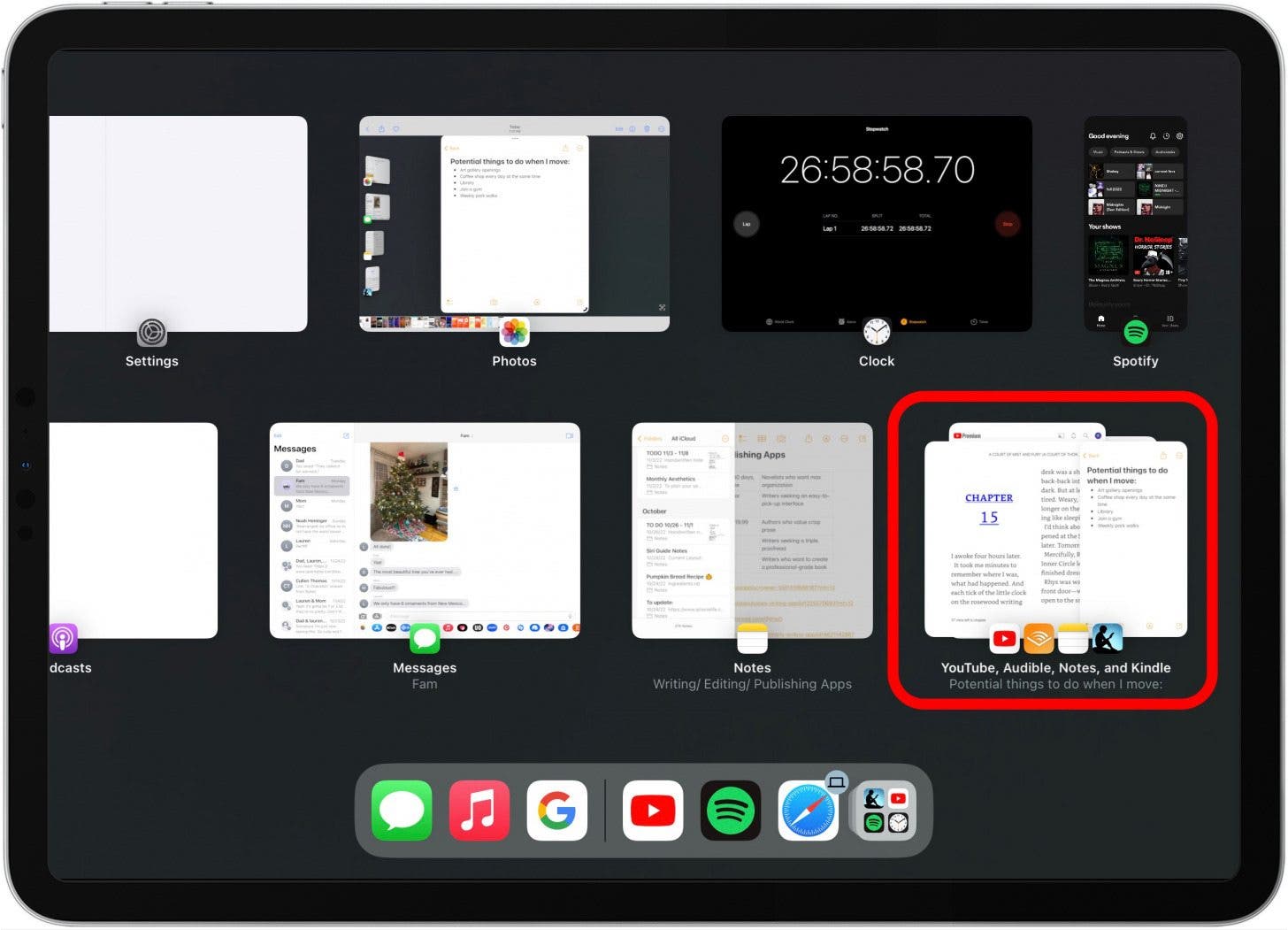
Task: Switch to the Photos app card
Action: click(x=514, y=223)
